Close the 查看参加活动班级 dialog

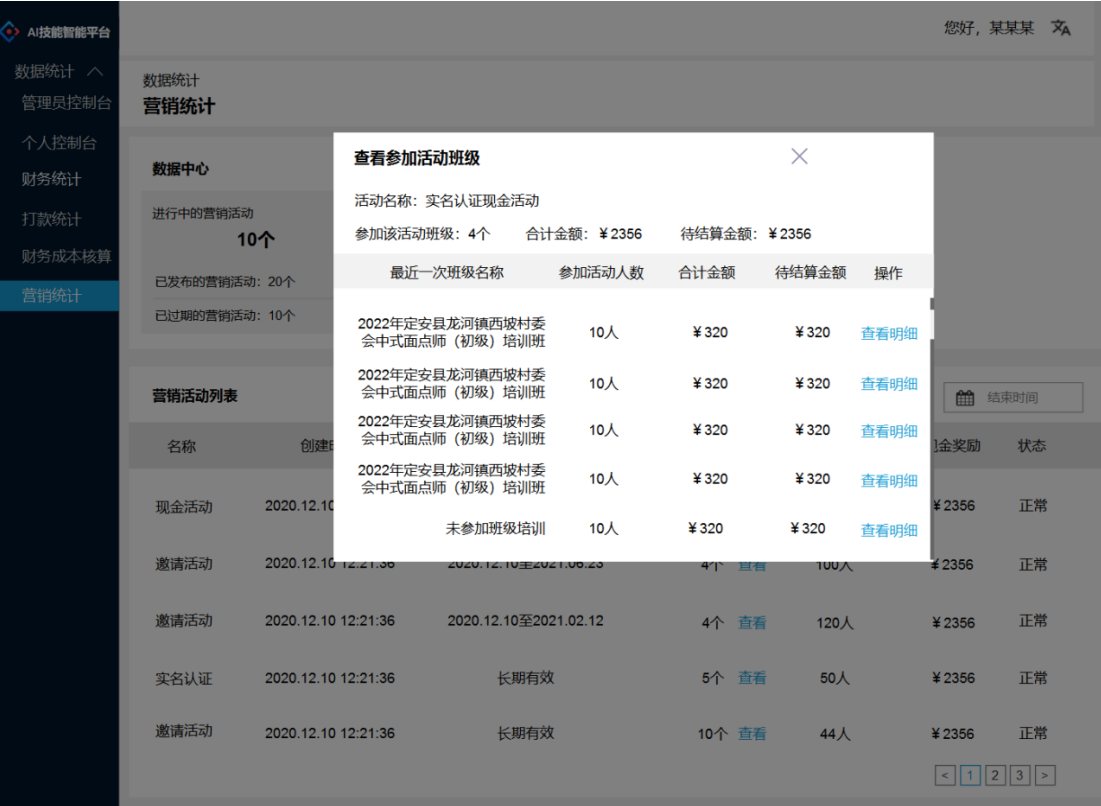798,156
